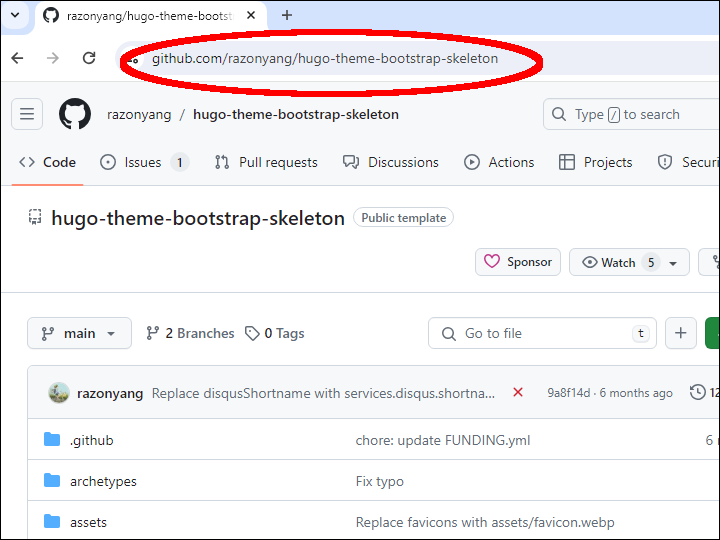Open the assets folder
This screenshot has height=540, width=720.
pyautogui.click(x=88, y=522)
